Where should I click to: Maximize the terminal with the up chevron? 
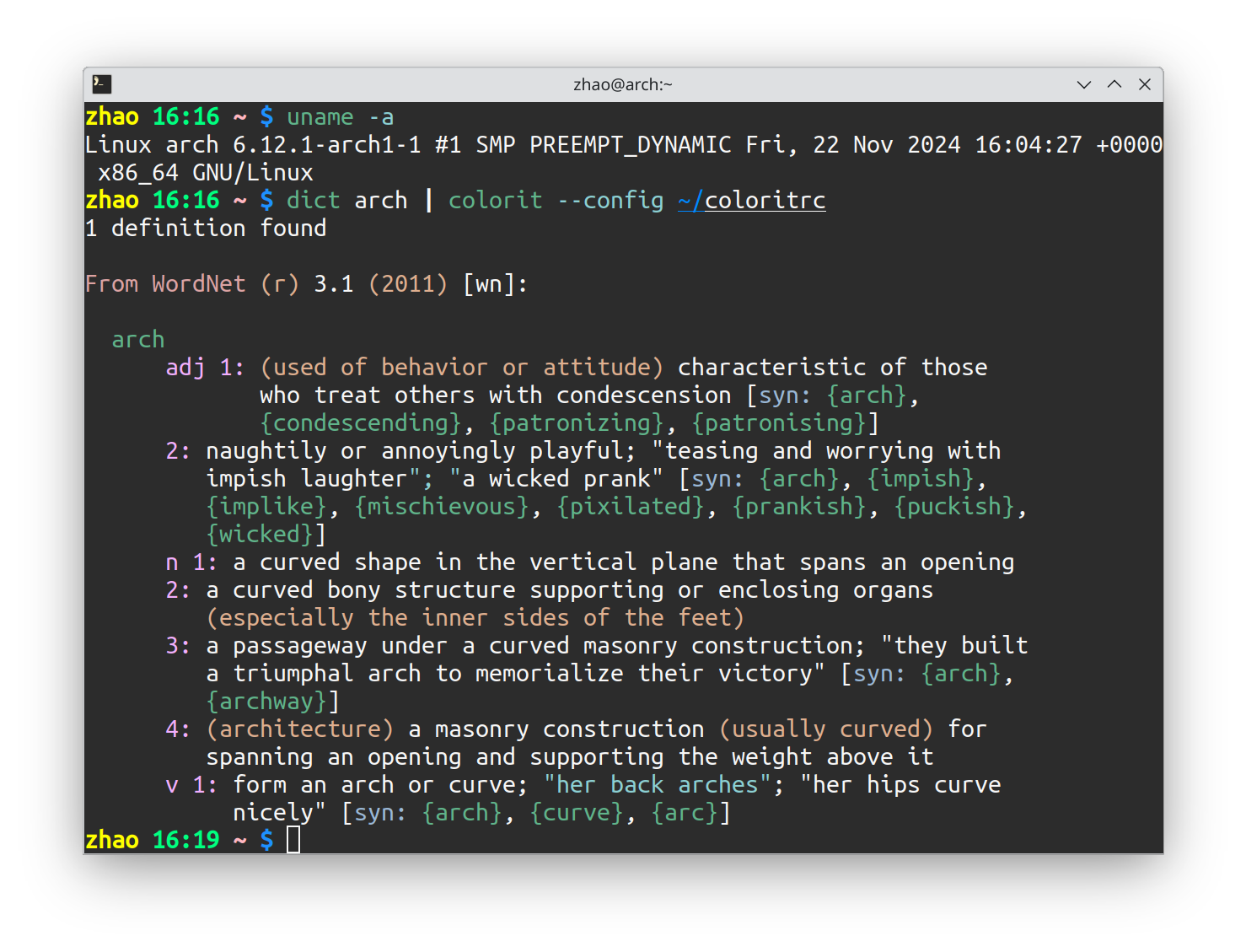[x=1114, y=84]
